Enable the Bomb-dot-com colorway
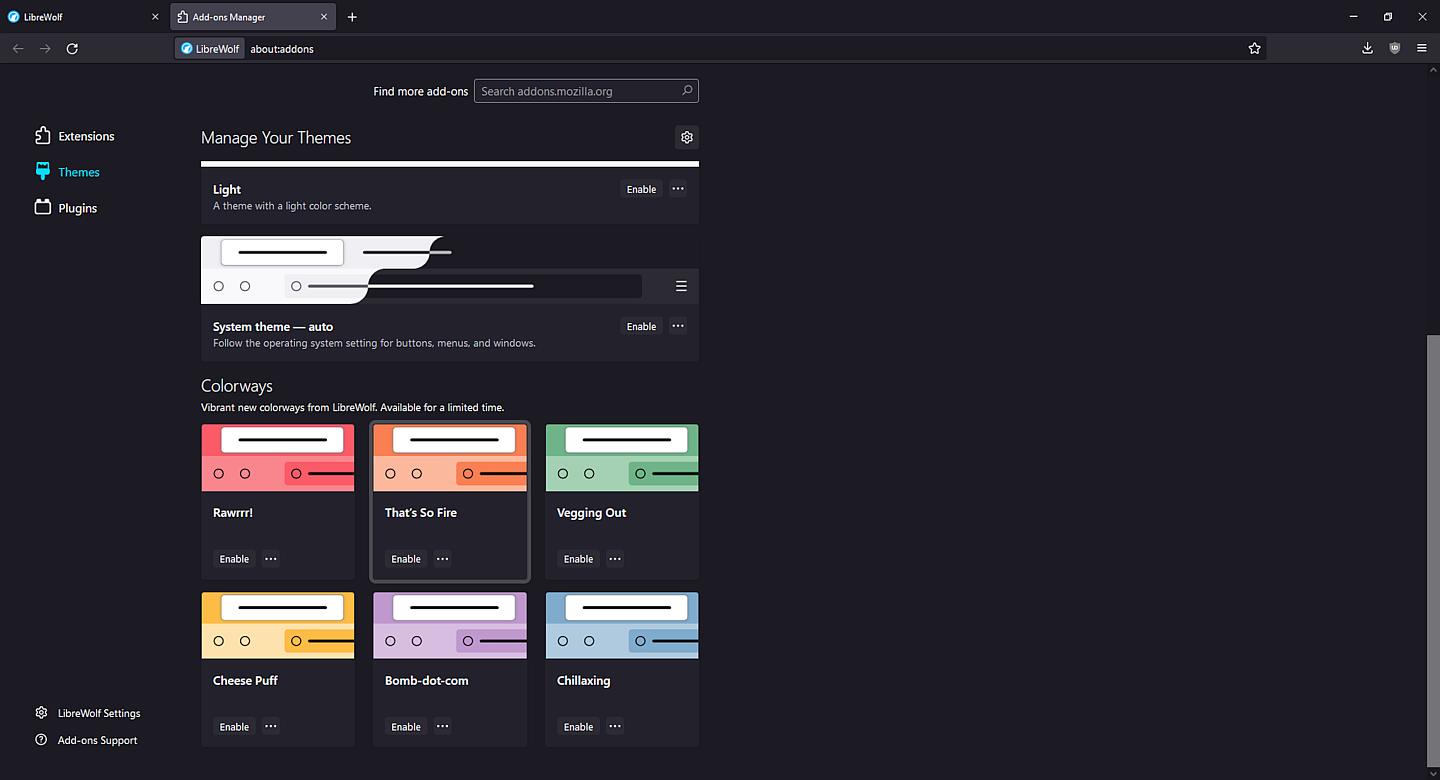The width and height of the screenshot is (1440, 780). [406, 727]
